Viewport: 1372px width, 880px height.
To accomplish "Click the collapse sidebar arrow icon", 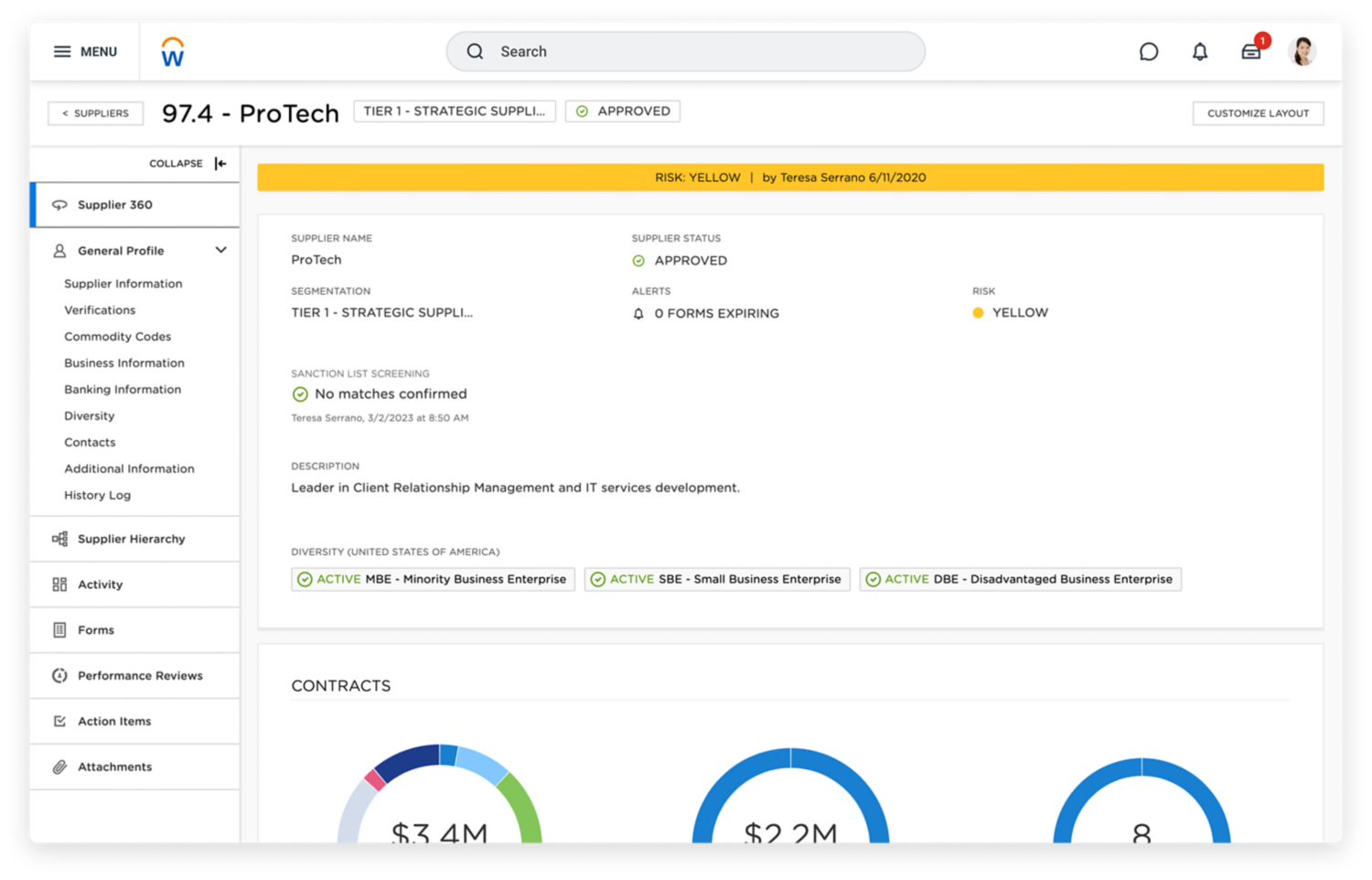I will point(220,164).
